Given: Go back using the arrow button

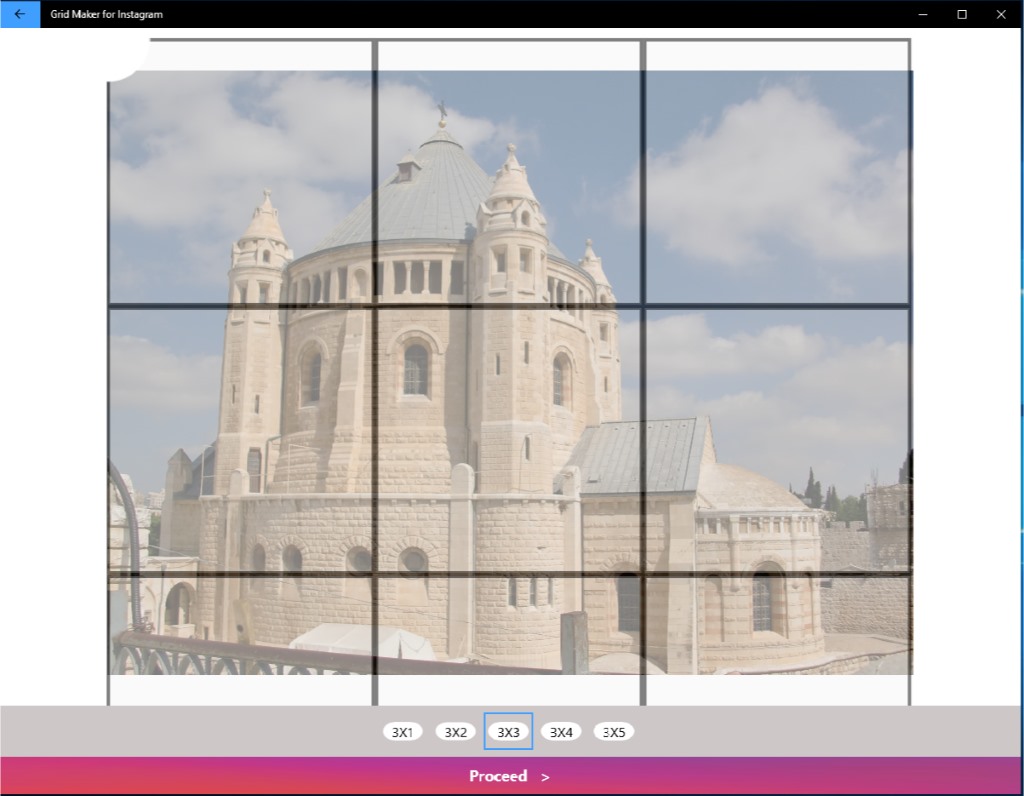Looking at the screenshot, I should pos(20,14).
